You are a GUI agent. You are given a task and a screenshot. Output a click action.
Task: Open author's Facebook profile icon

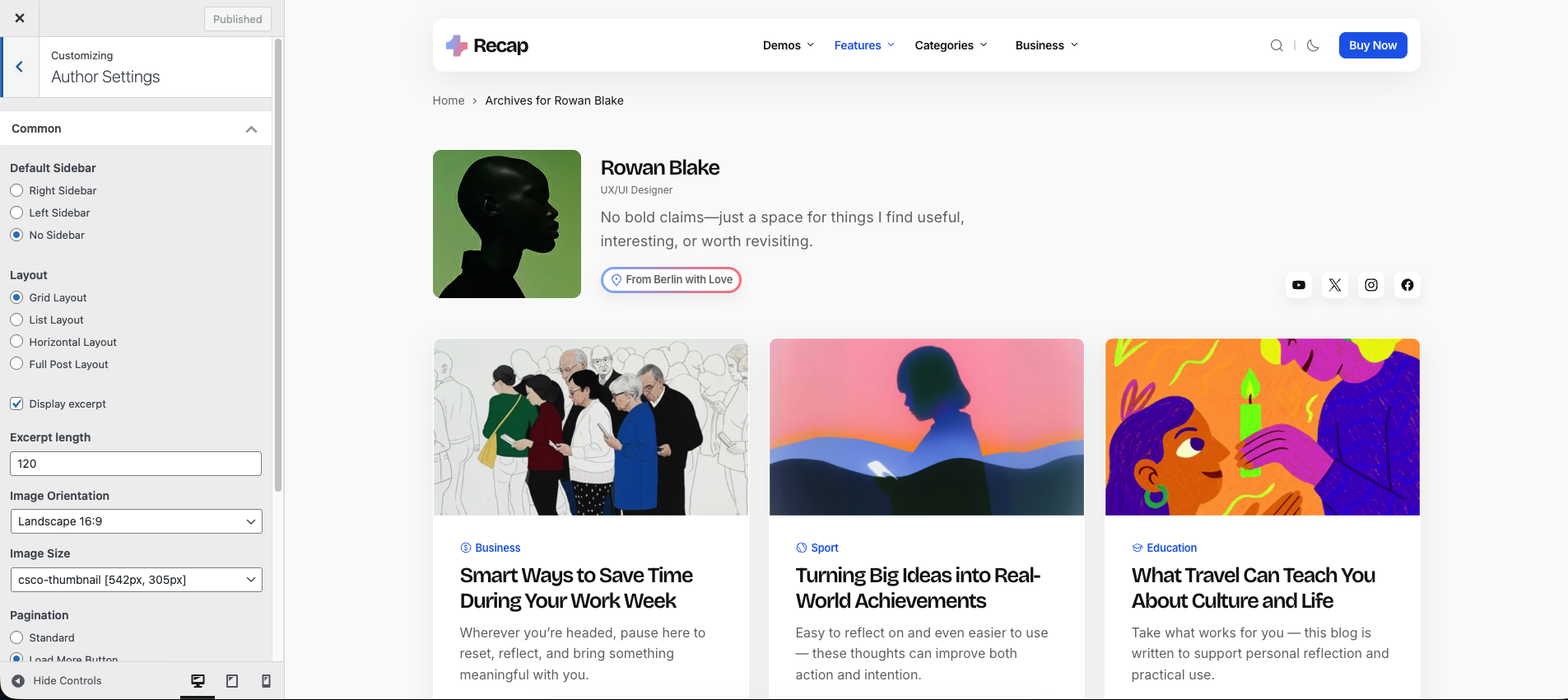pos(1407,285)
